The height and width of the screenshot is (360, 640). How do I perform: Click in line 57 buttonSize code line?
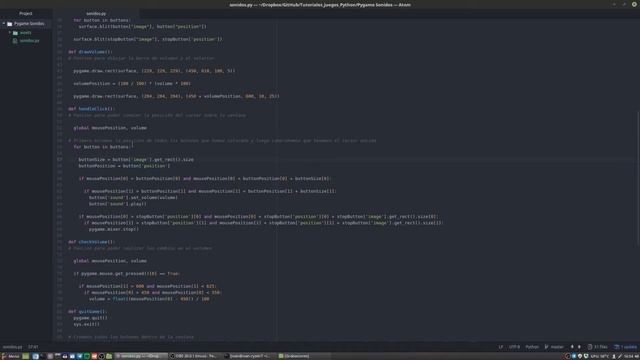point(136,160)
